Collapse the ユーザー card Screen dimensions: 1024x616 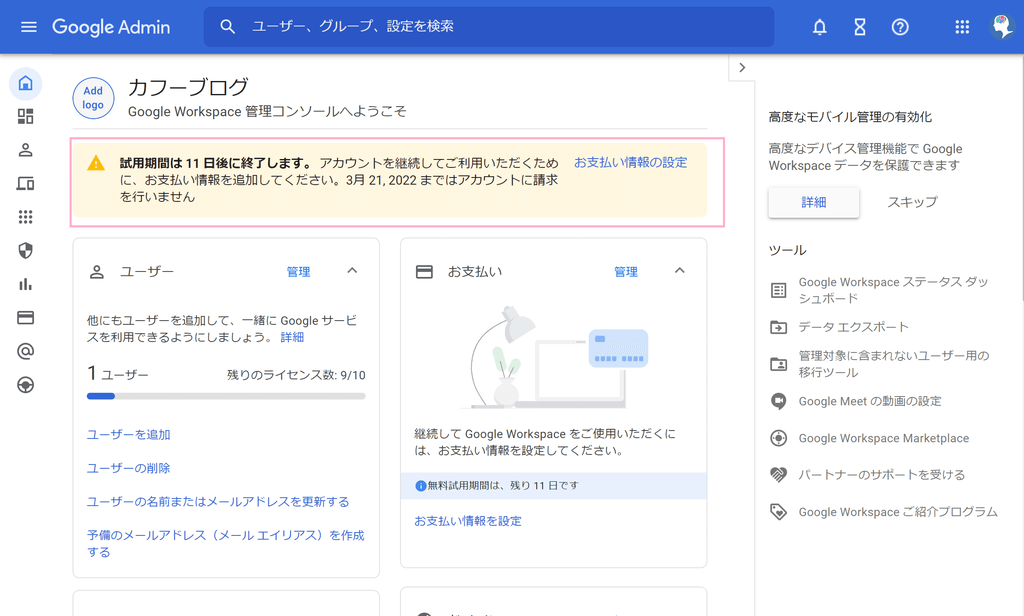pyautogui.click(x=352, y=270)
